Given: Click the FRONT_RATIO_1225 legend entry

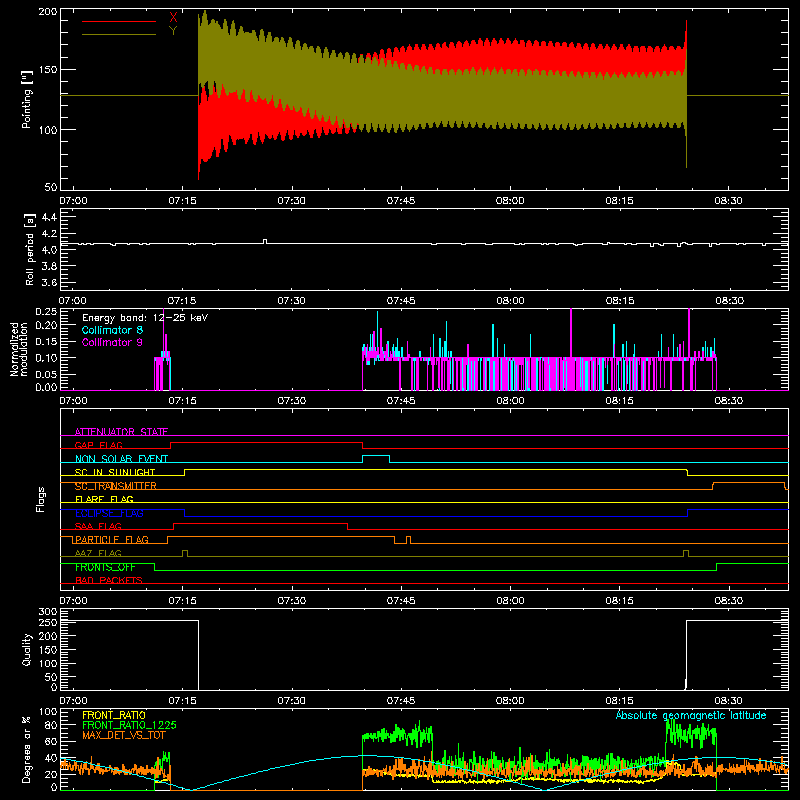Looking at the screenshot, I should click(x=130, y=725).
